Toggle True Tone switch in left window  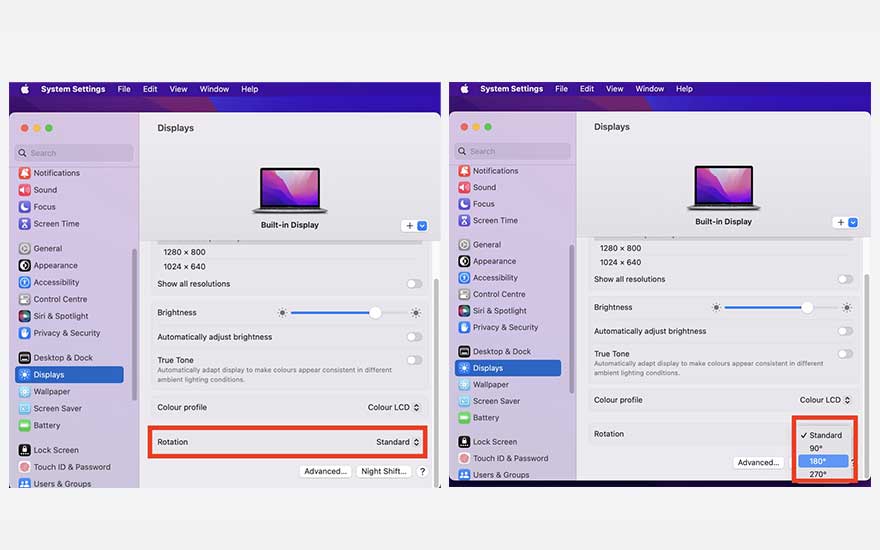(x=413, y=360)
